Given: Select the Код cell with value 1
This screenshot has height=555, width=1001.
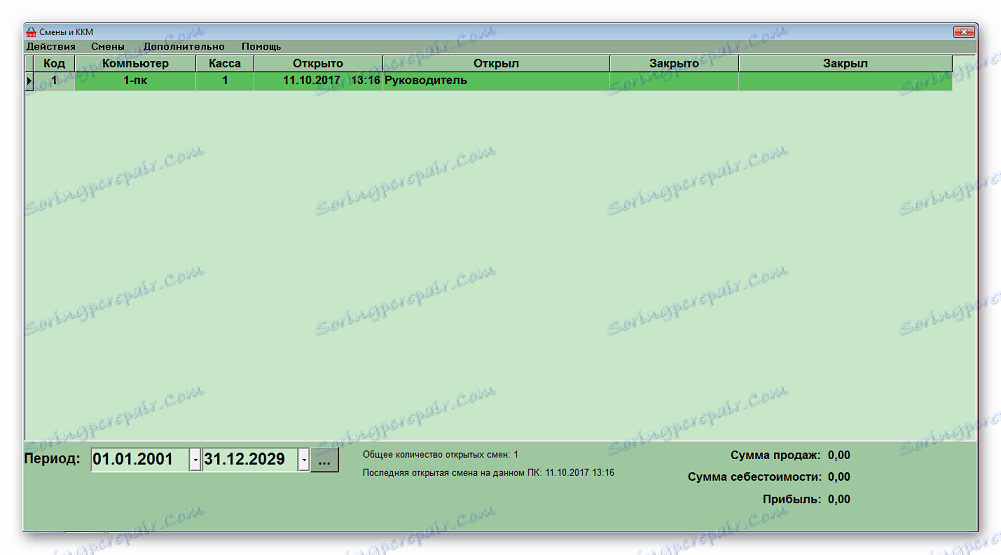Looking at the screenshot, I should click(x=54, y=80).
